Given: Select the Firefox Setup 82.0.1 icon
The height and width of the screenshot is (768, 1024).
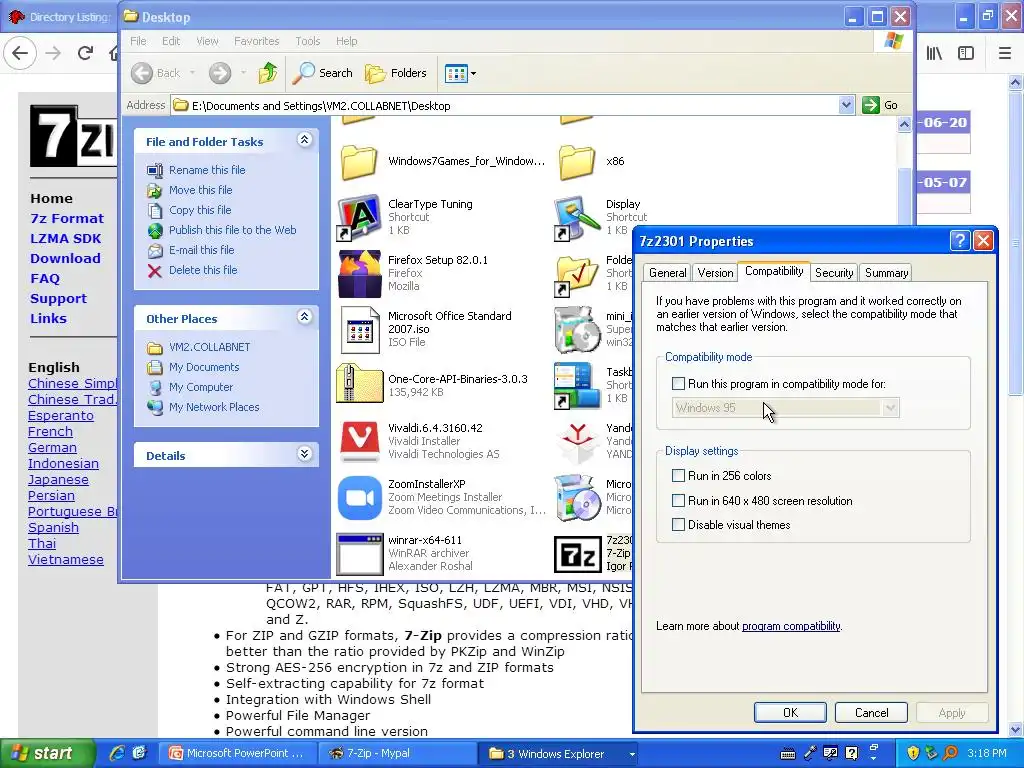Looking at the screenshot, I should tap(359, 273).
